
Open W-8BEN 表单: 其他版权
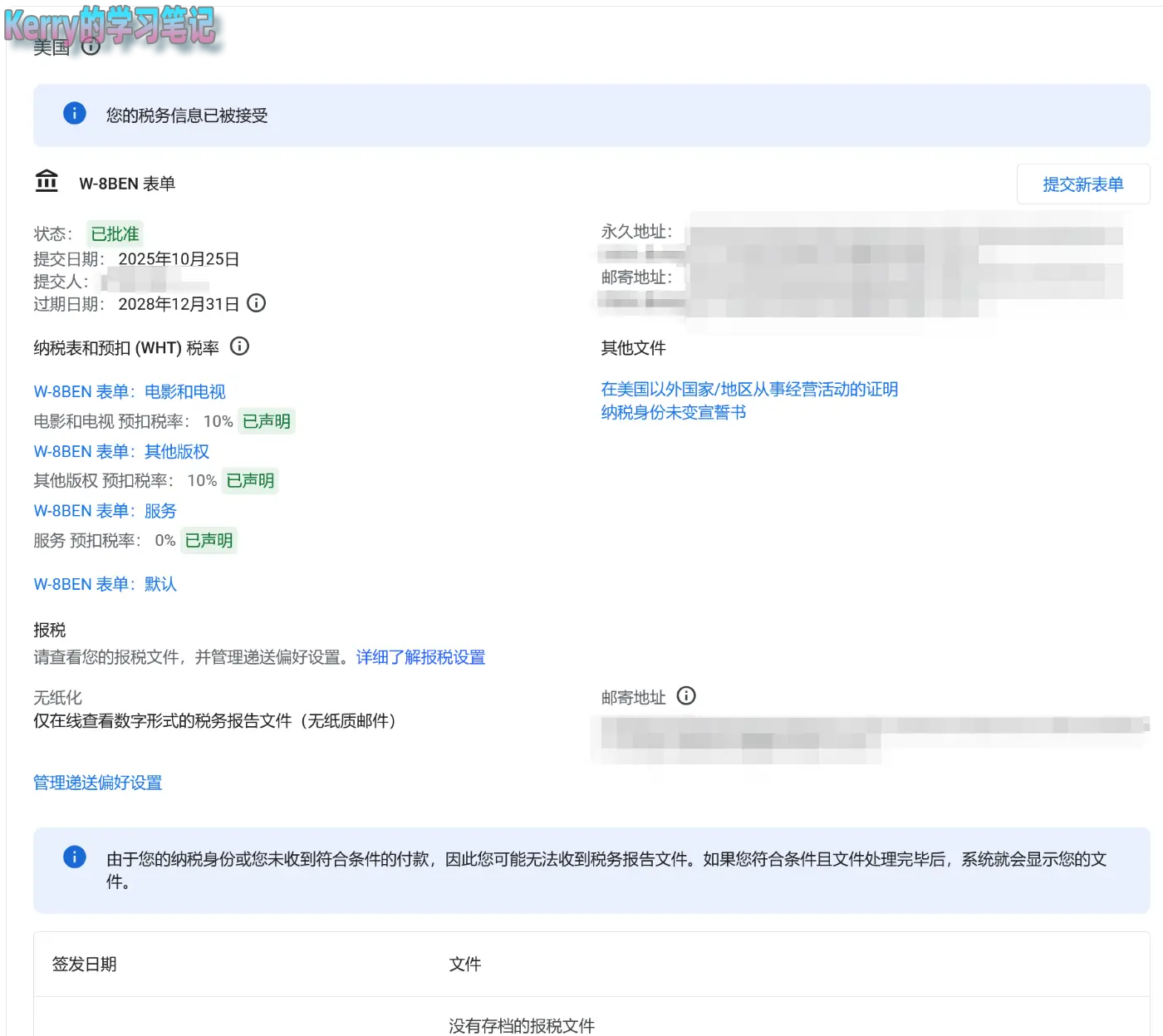pos(121,451)
